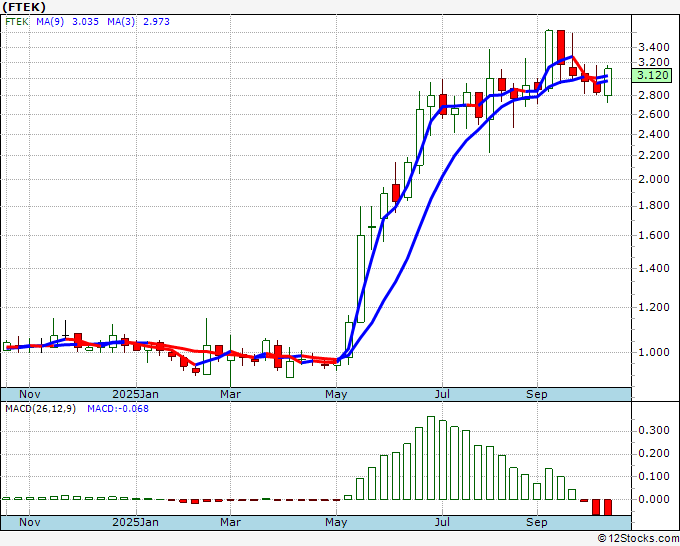Click the Sep marker on MACD time axis
680x546 pixels.
pos(538,522)
